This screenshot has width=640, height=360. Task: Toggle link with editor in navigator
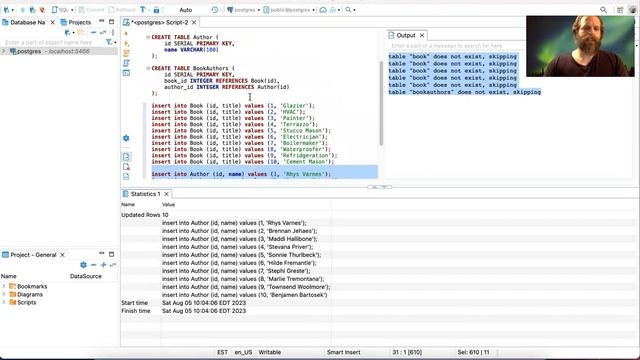[103, 32]
